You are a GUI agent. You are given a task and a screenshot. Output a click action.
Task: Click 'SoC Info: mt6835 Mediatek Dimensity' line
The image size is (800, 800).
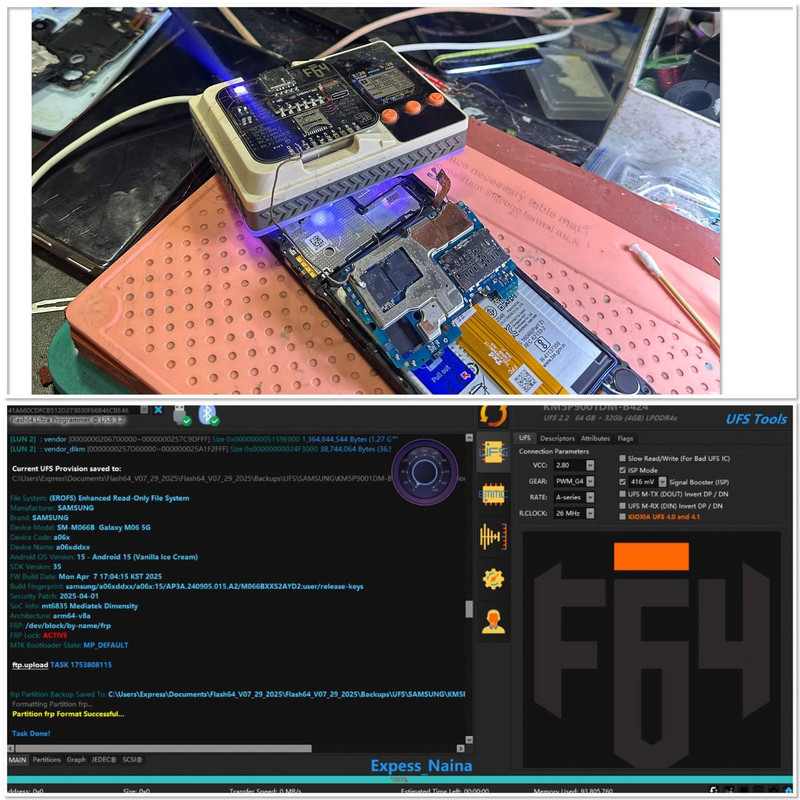[74, 606]
